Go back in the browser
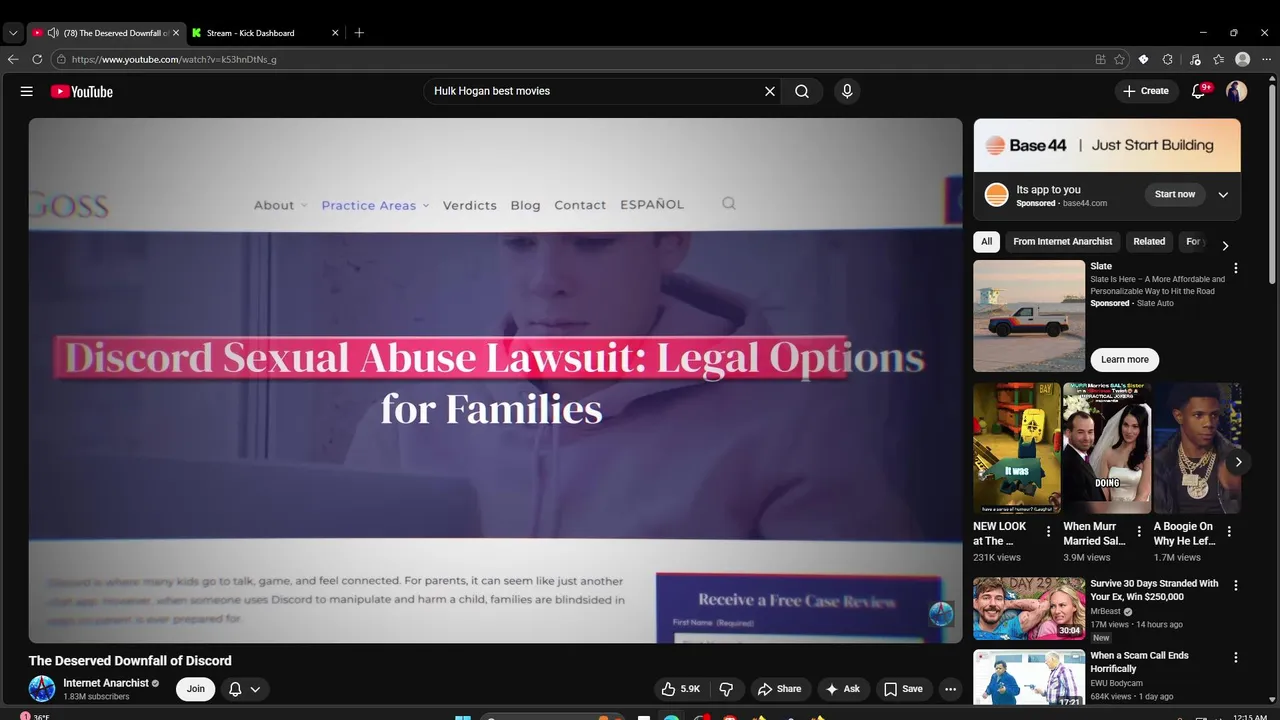The width and height of the screenshot is (1280, 720). [x=13, y=59]
